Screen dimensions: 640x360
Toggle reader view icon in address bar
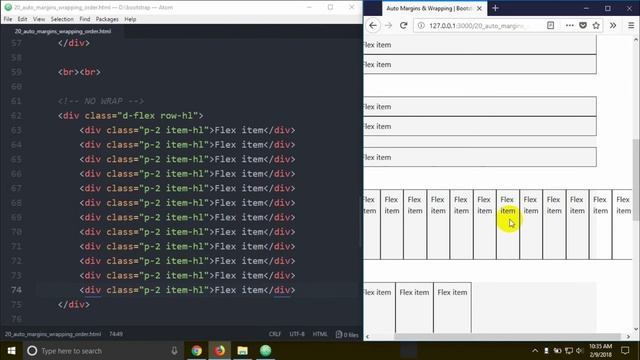[x=550, y=25]
